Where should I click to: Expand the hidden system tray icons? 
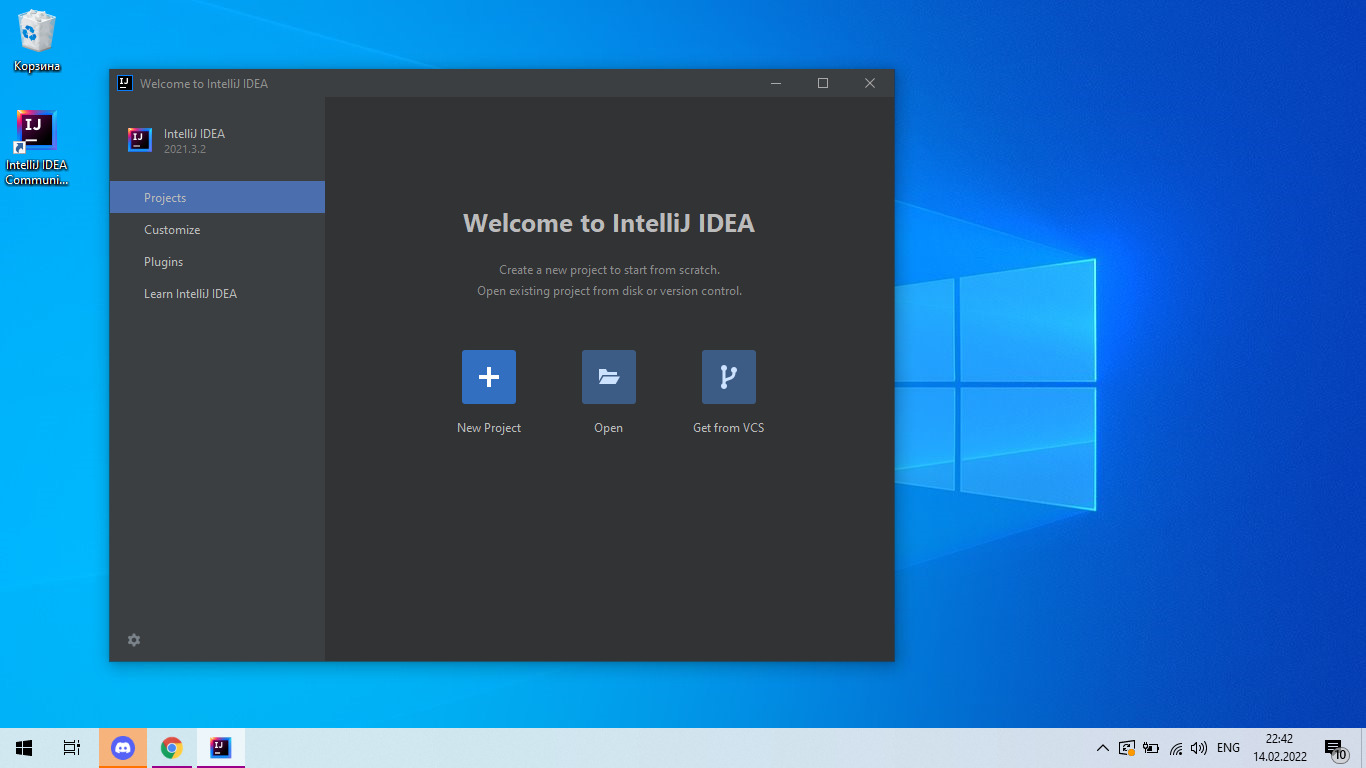click(1102, 748)
